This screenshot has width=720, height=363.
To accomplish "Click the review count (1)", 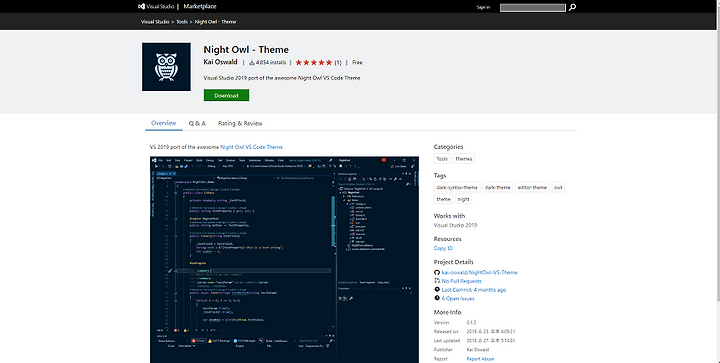I will [338, 62].
